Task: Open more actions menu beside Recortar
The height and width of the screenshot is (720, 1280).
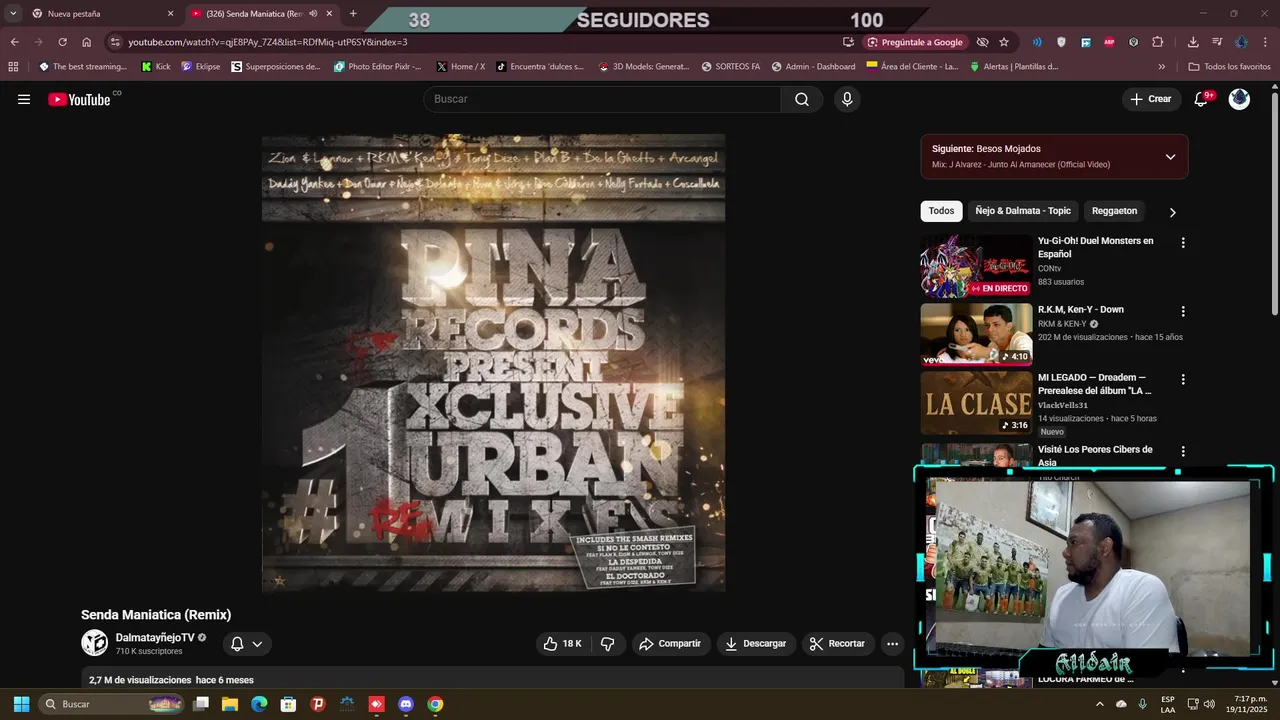Action: (893, 644)
